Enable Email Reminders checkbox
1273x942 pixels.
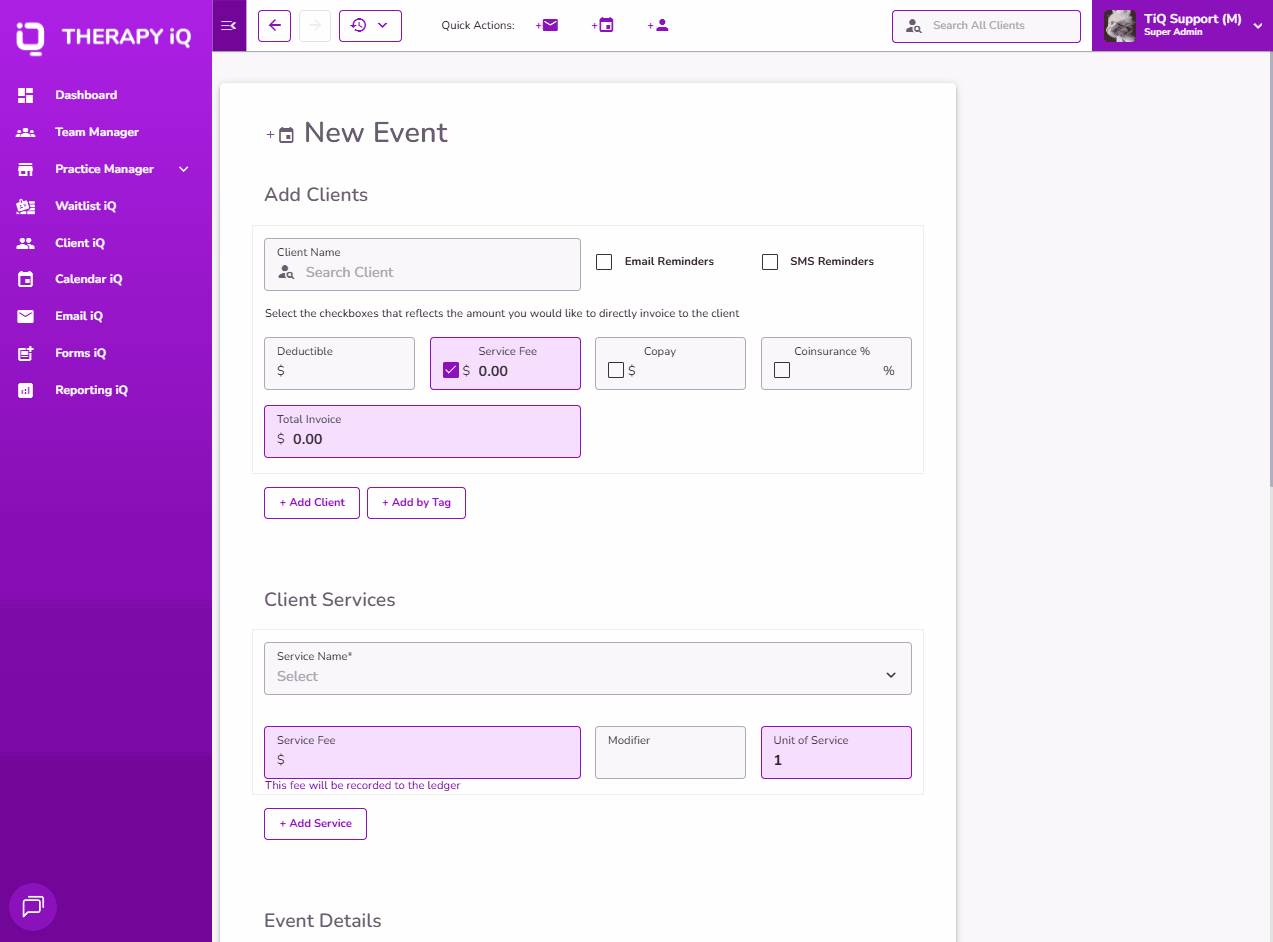[x=604, y=262]
